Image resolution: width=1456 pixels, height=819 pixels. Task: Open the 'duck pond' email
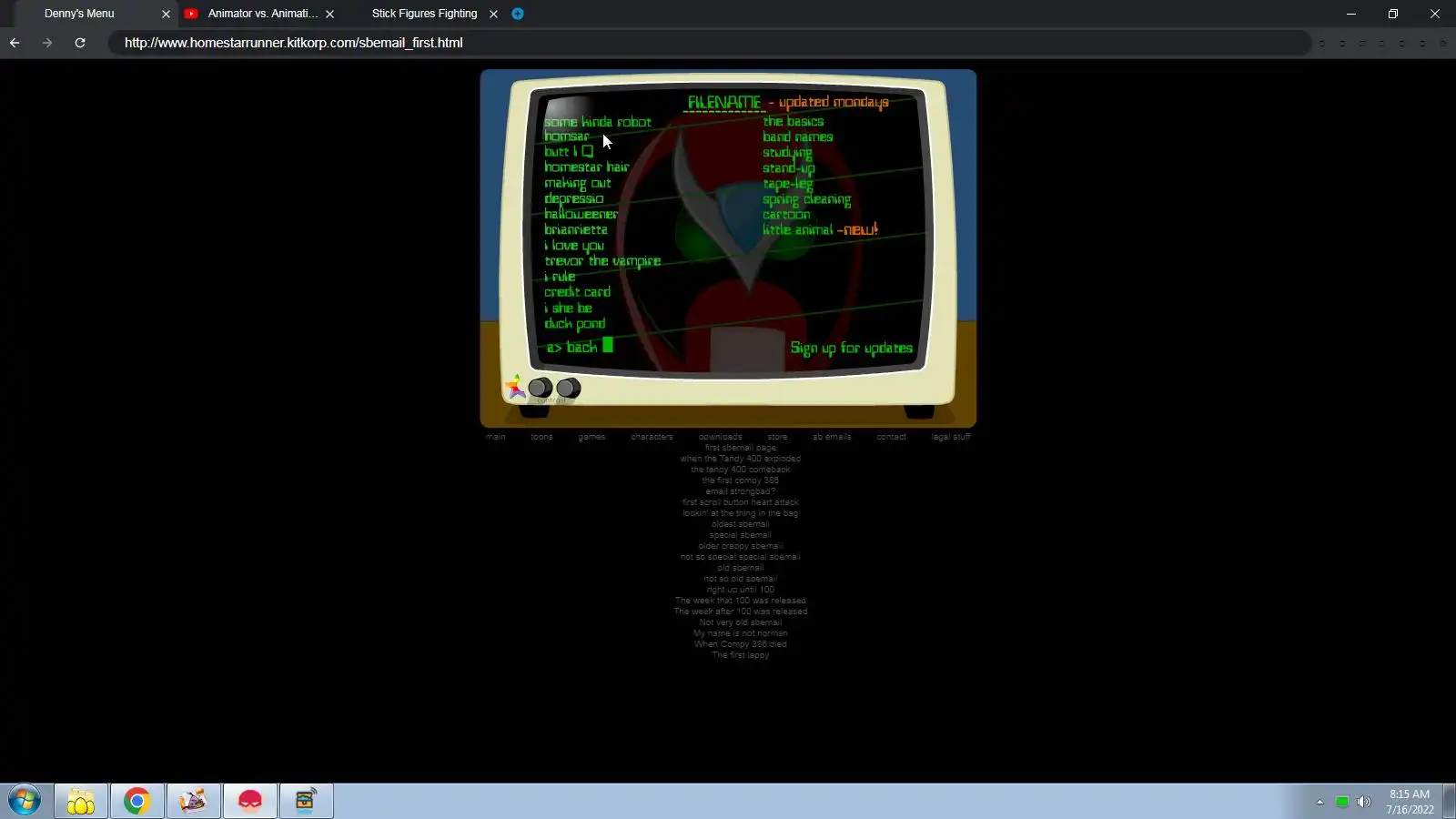(x=575, y=324)
